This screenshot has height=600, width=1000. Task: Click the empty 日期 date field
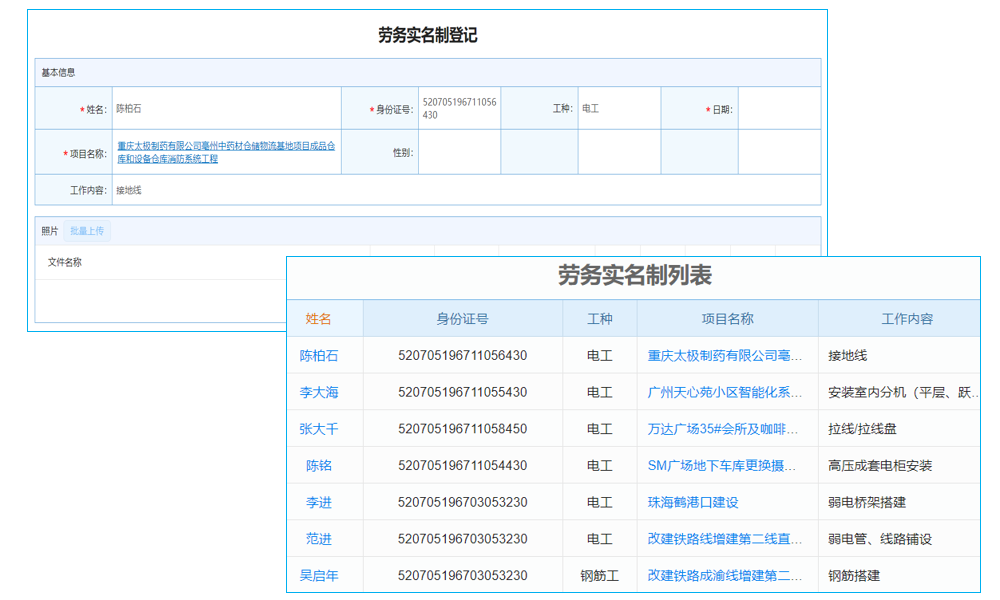[x=781, y=107]
